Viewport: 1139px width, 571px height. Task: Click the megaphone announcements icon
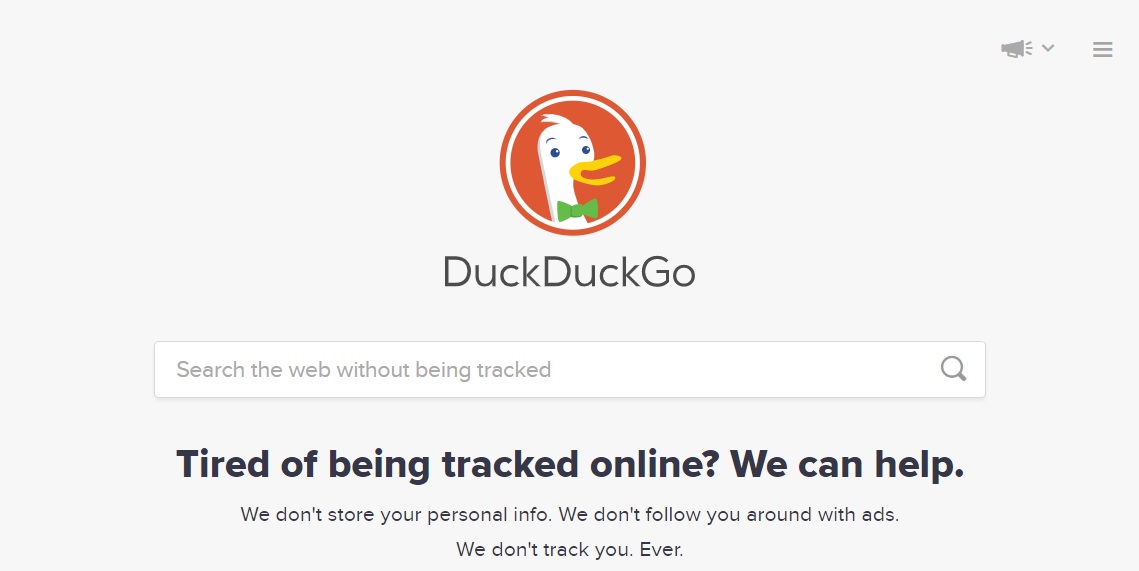[1016, 49]
